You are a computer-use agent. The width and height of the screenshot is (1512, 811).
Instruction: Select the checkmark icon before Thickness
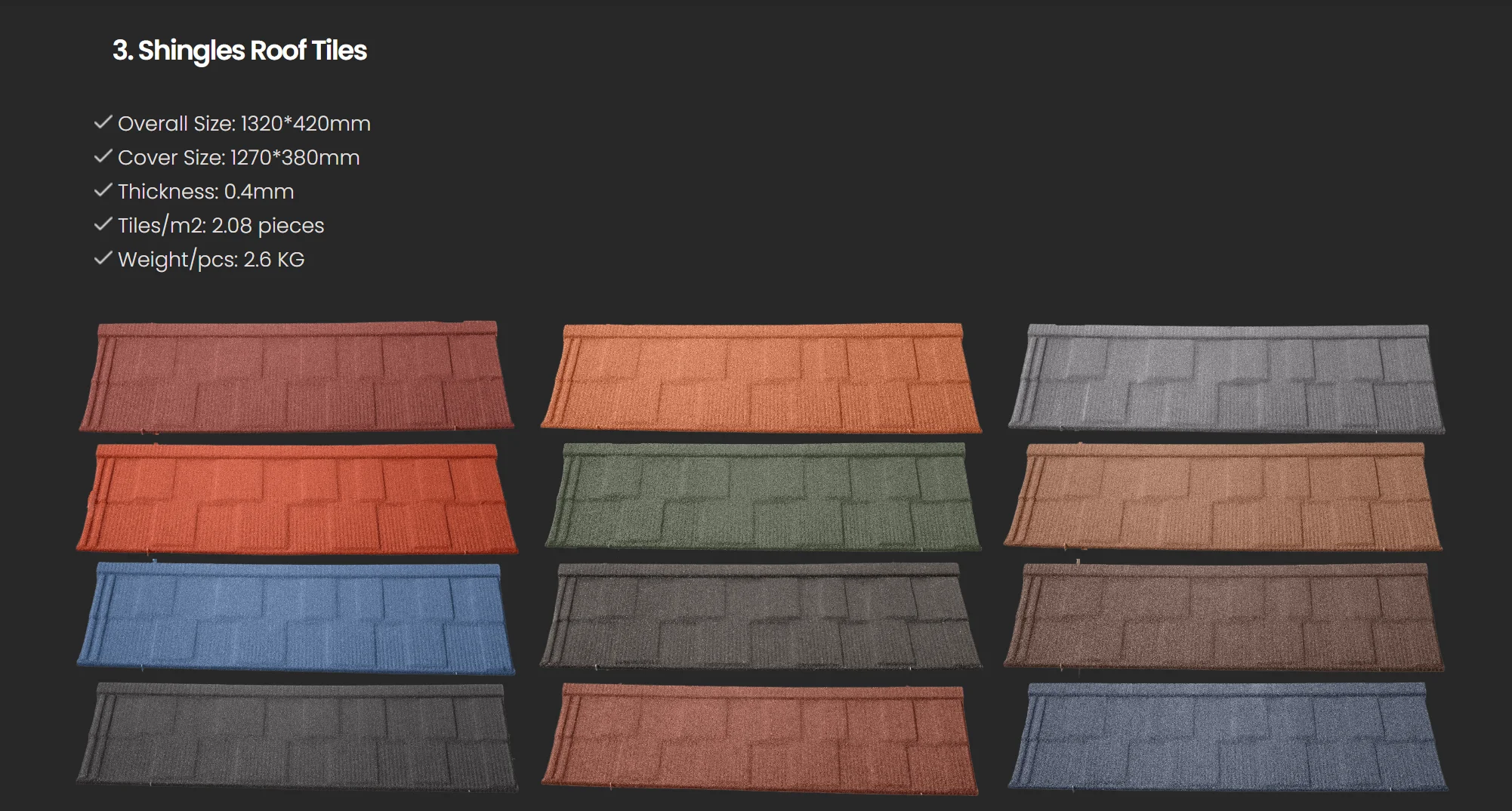pos(103,190)
